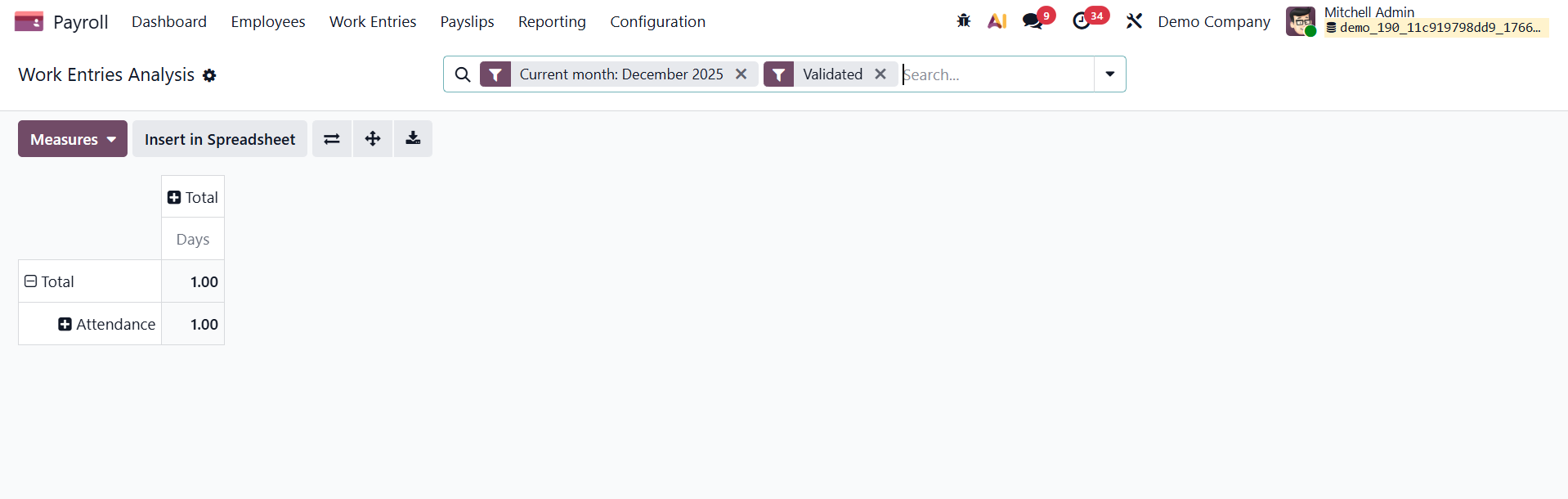Open the debug bug icon menu
This screenshot has width=1568, height=499.
[964, 21]
